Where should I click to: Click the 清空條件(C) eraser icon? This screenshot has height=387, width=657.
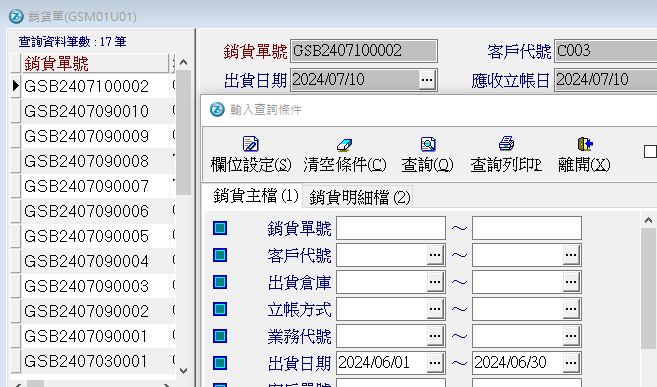click(344, 144)
